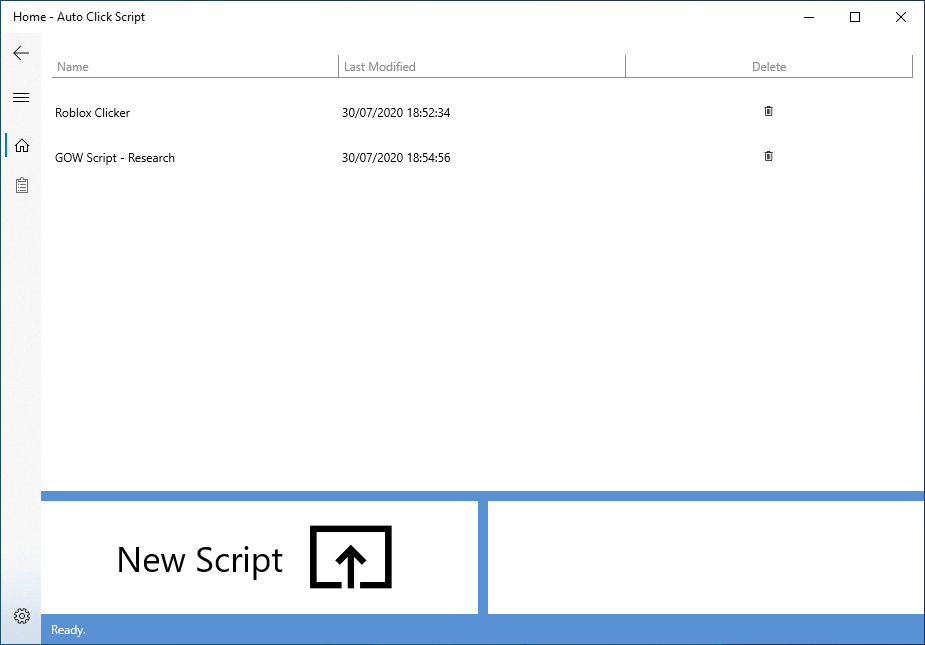The image size is (925, 645).
Task: Select the Home icon in the sidebar
Action: (21, 145)
